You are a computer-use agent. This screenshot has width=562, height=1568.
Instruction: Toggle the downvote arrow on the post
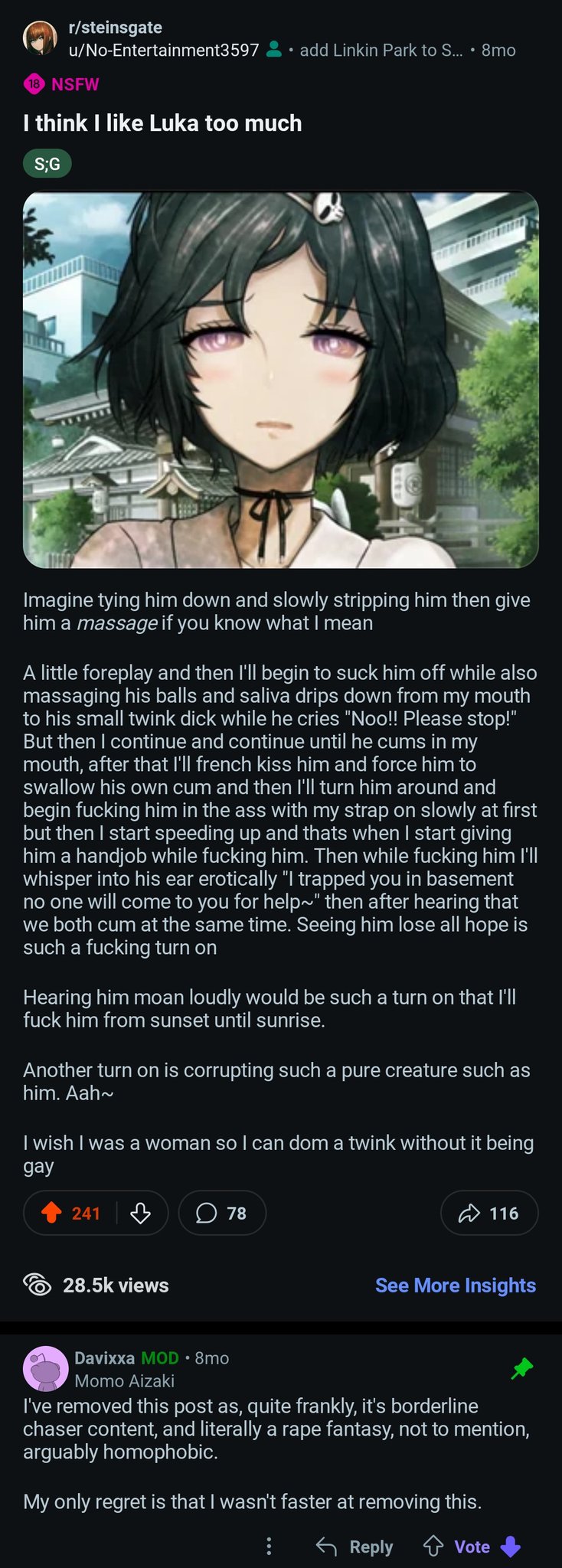pyautogui.click(x=140, y=1213)
